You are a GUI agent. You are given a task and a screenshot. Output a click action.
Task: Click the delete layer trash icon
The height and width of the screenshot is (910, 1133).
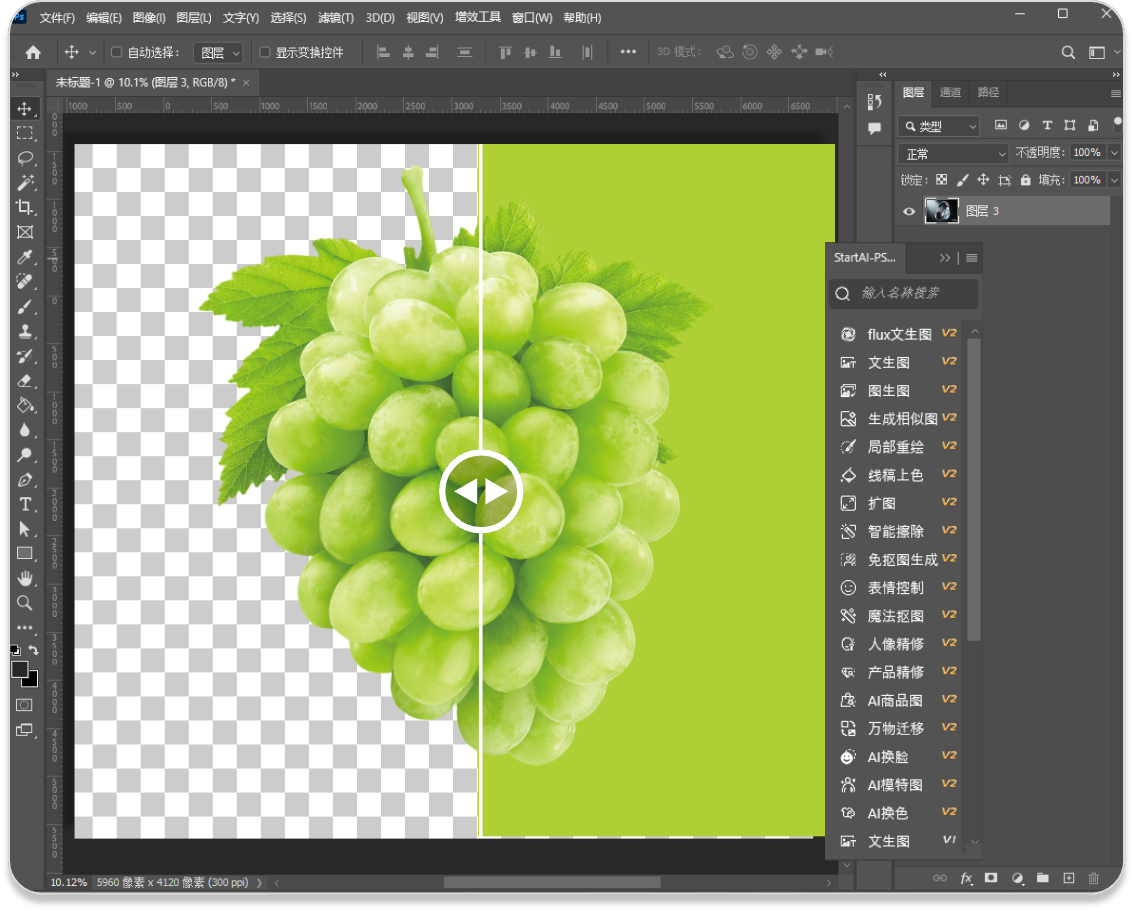point(1093,878)
